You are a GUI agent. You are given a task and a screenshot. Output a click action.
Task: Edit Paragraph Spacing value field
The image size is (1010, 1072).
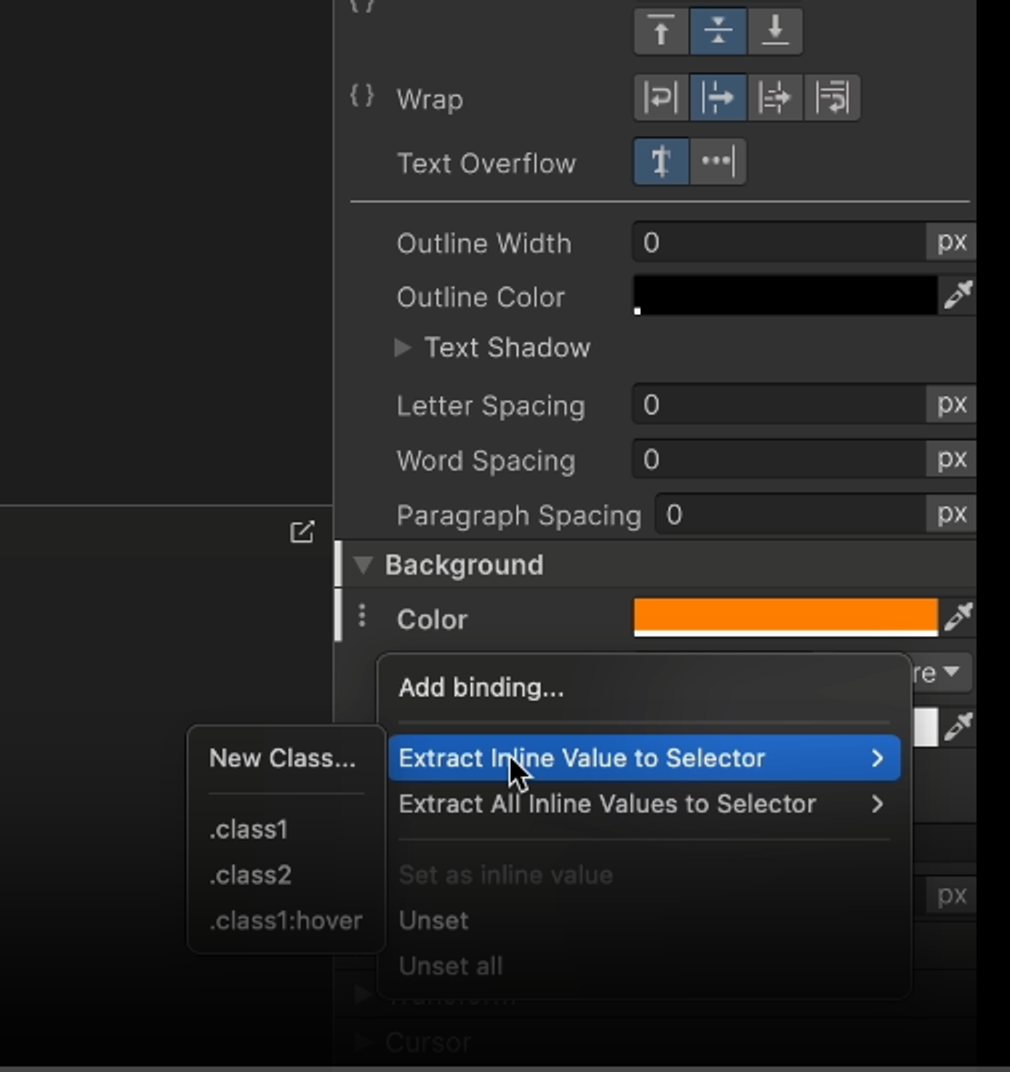pos(791,514)
